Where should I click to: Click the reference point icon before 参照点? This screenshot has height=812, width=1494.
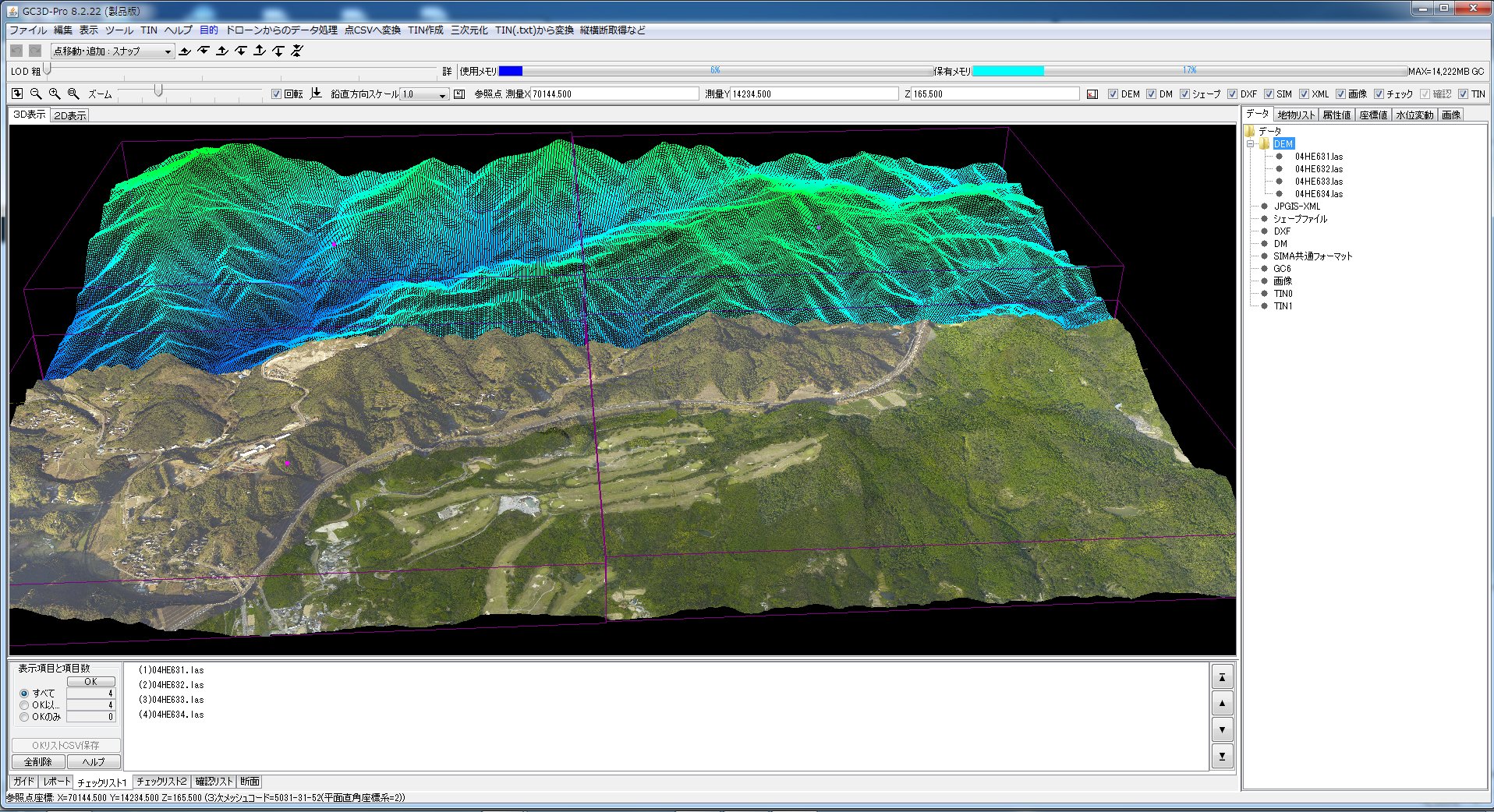click(x=459, y=94)
